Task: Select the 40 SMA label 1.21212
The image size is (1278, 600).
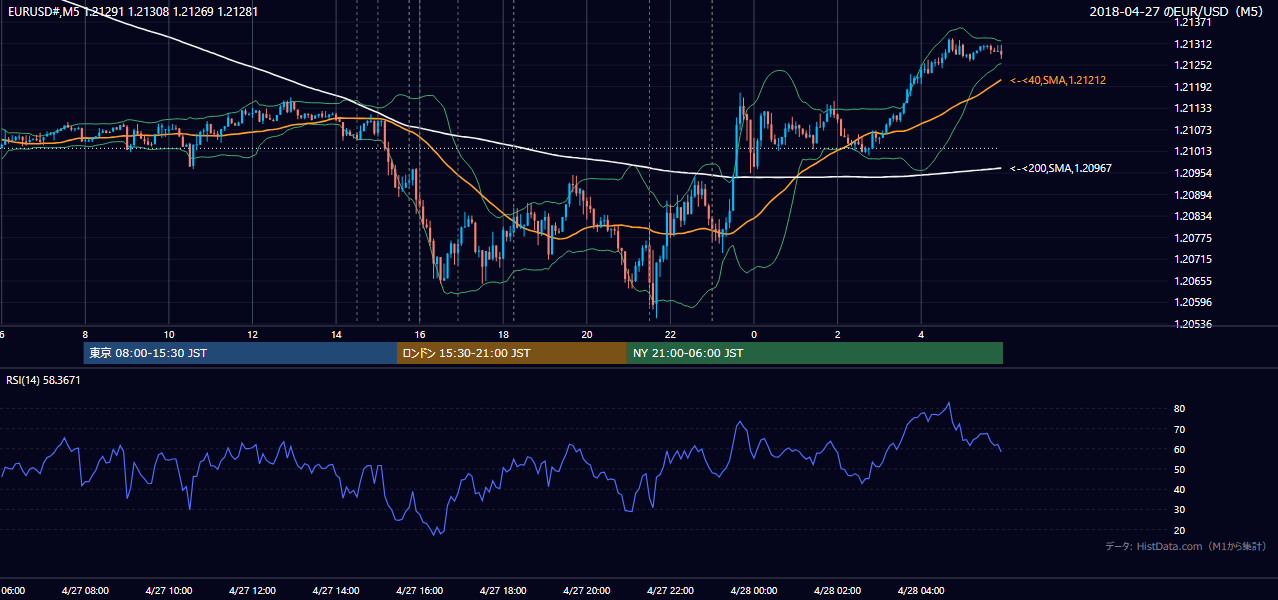Action: click(x=1058, y=80)
